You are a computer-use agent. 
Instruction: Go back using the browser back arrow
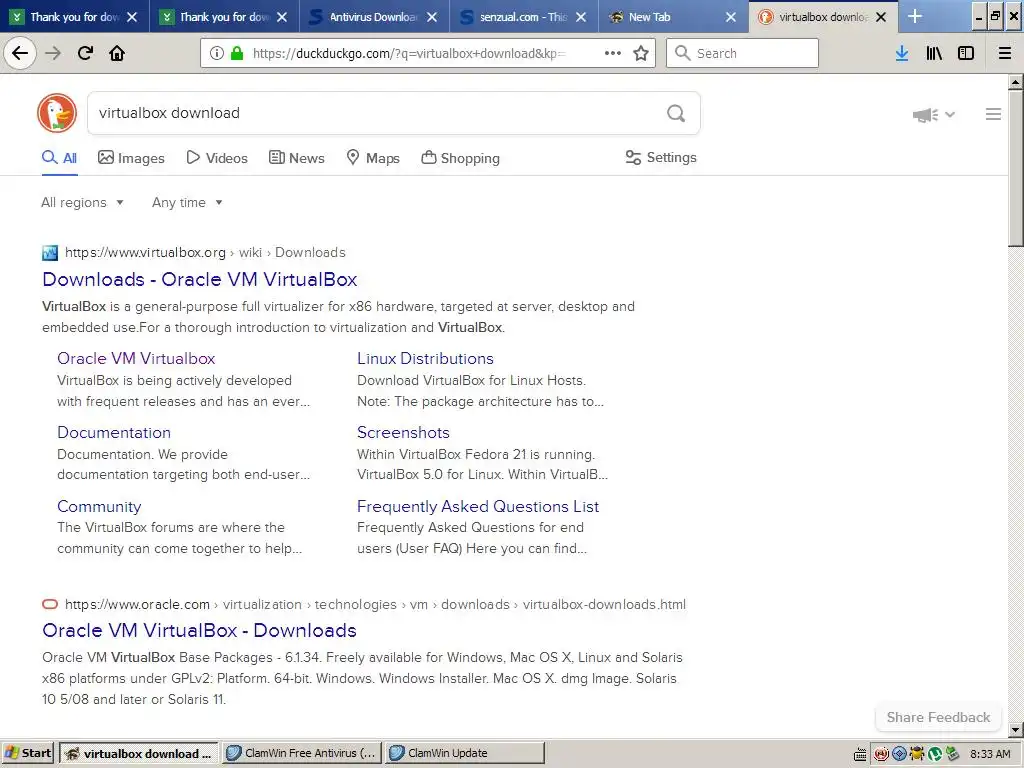(x=20, y=53)
